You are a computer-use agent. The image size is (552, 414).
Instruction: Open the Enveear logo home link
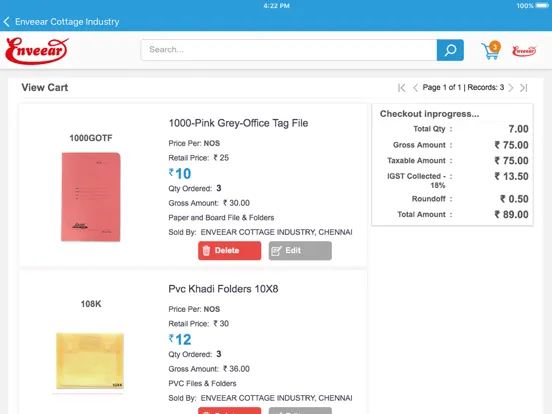pos(37,51)
